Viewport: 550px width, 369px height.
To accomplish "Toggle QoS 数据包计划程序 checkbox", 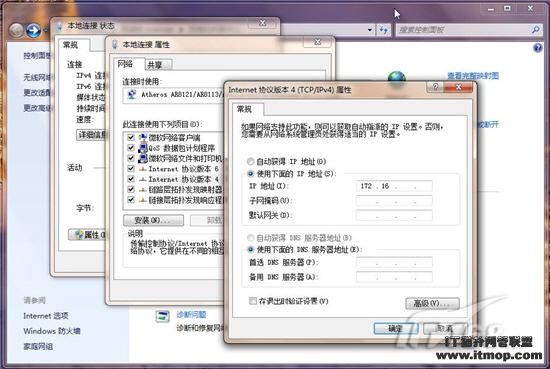I will [131, 148].
